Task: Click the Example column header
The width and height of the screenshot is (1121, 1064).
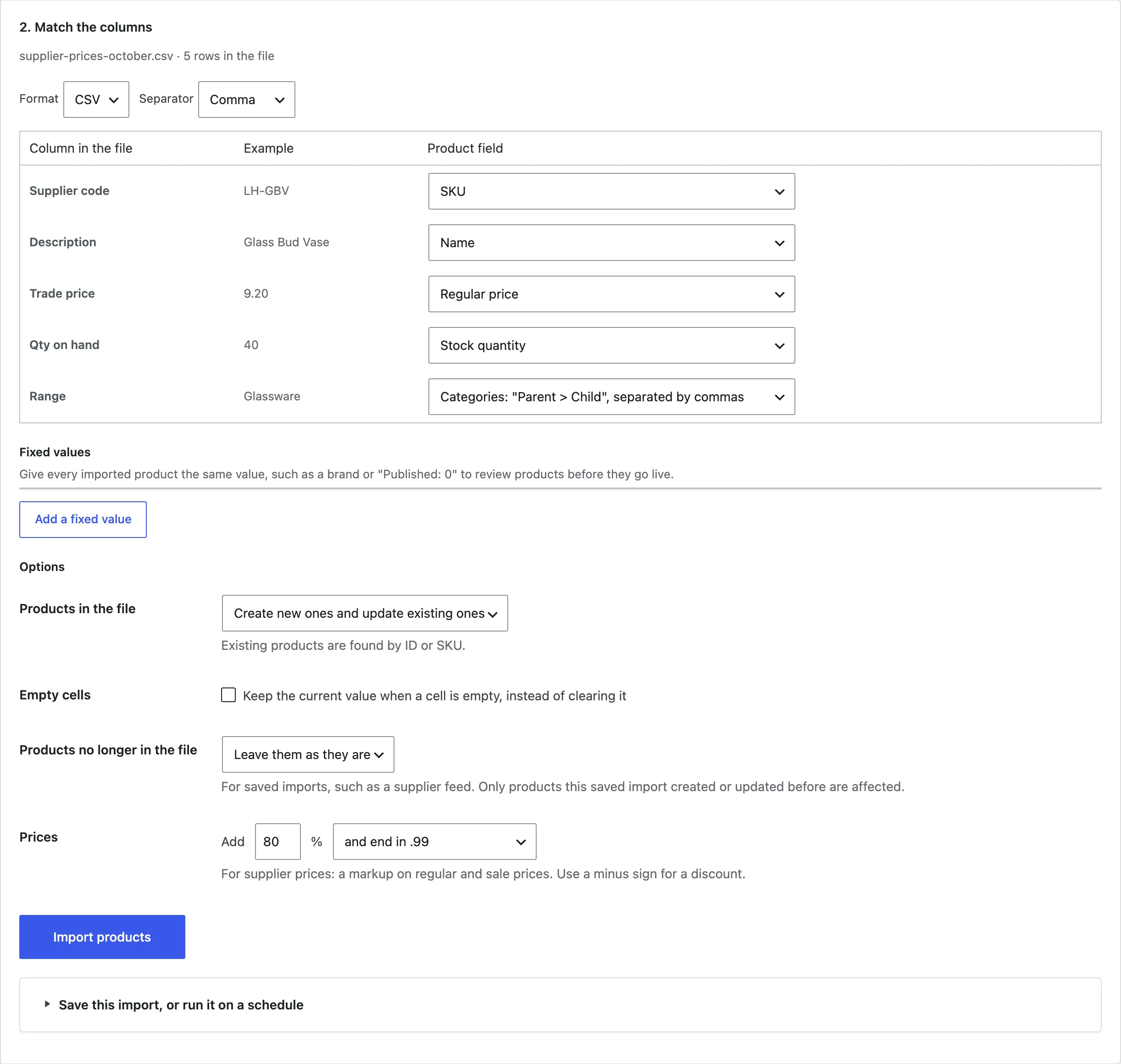Action: tap(268, 148)
